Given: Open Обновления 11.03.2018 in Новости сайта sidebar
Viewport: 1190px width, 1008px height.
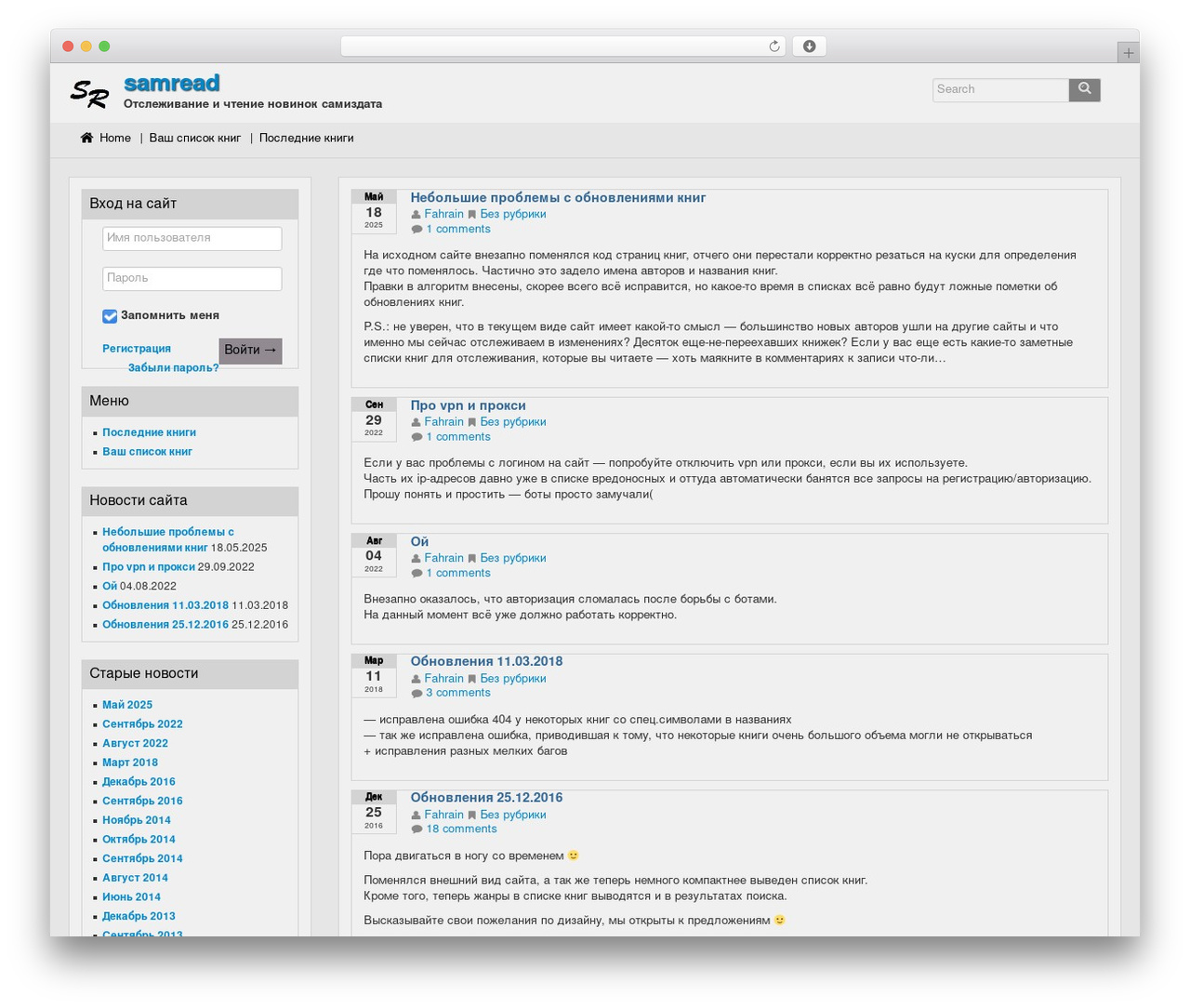Looking at the screenshot, I should click(165, 605).
